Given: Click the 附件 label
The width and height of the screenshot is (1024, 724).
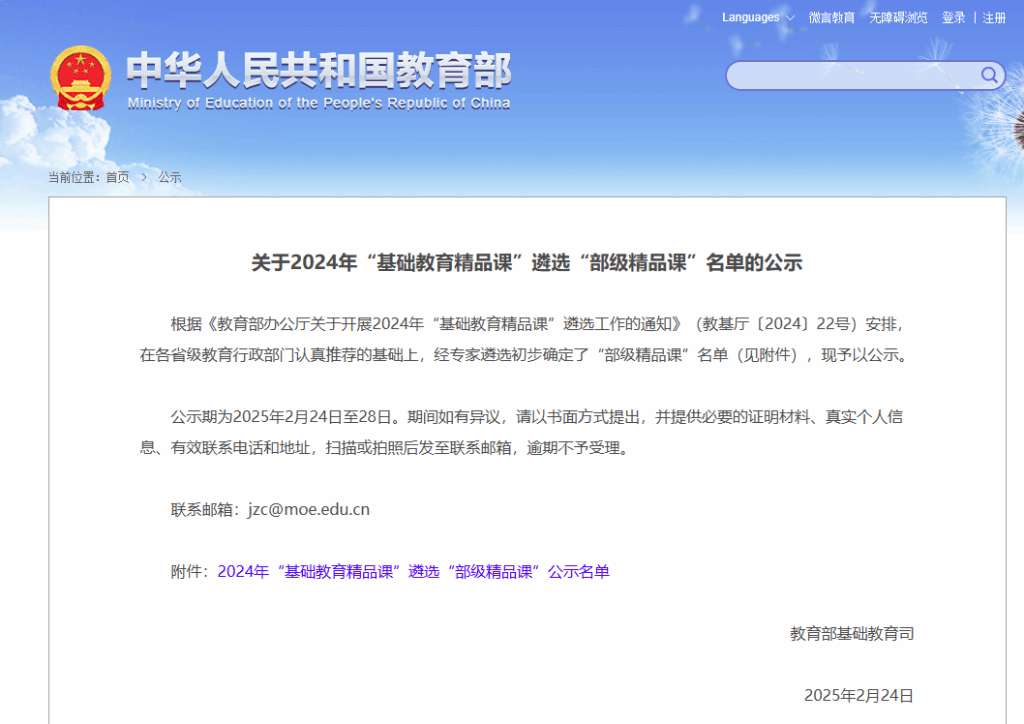Looking at the screenshot, I should pos(190,572).
